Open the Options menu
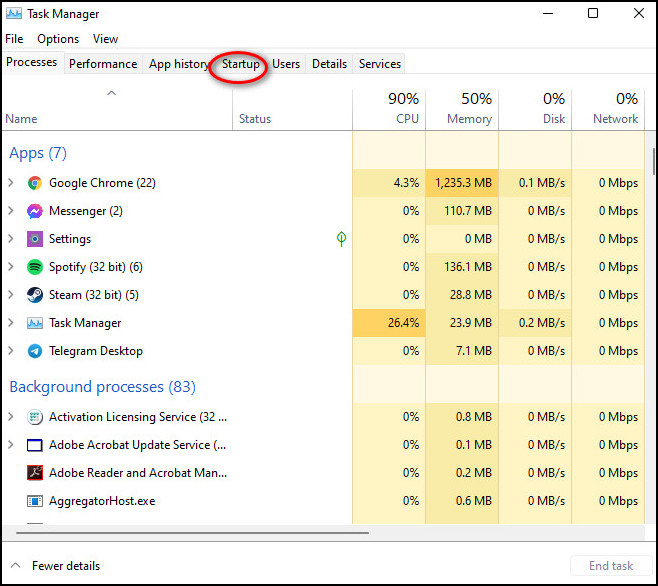 click(x=58, y=39)
